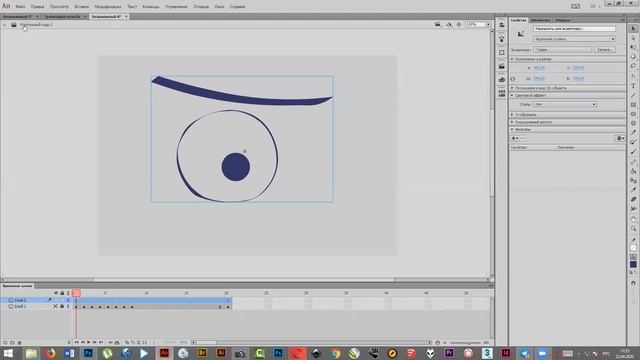Show hidden Слой 1 layer (X mark)
640x360 pixels.
click(56, 306)
